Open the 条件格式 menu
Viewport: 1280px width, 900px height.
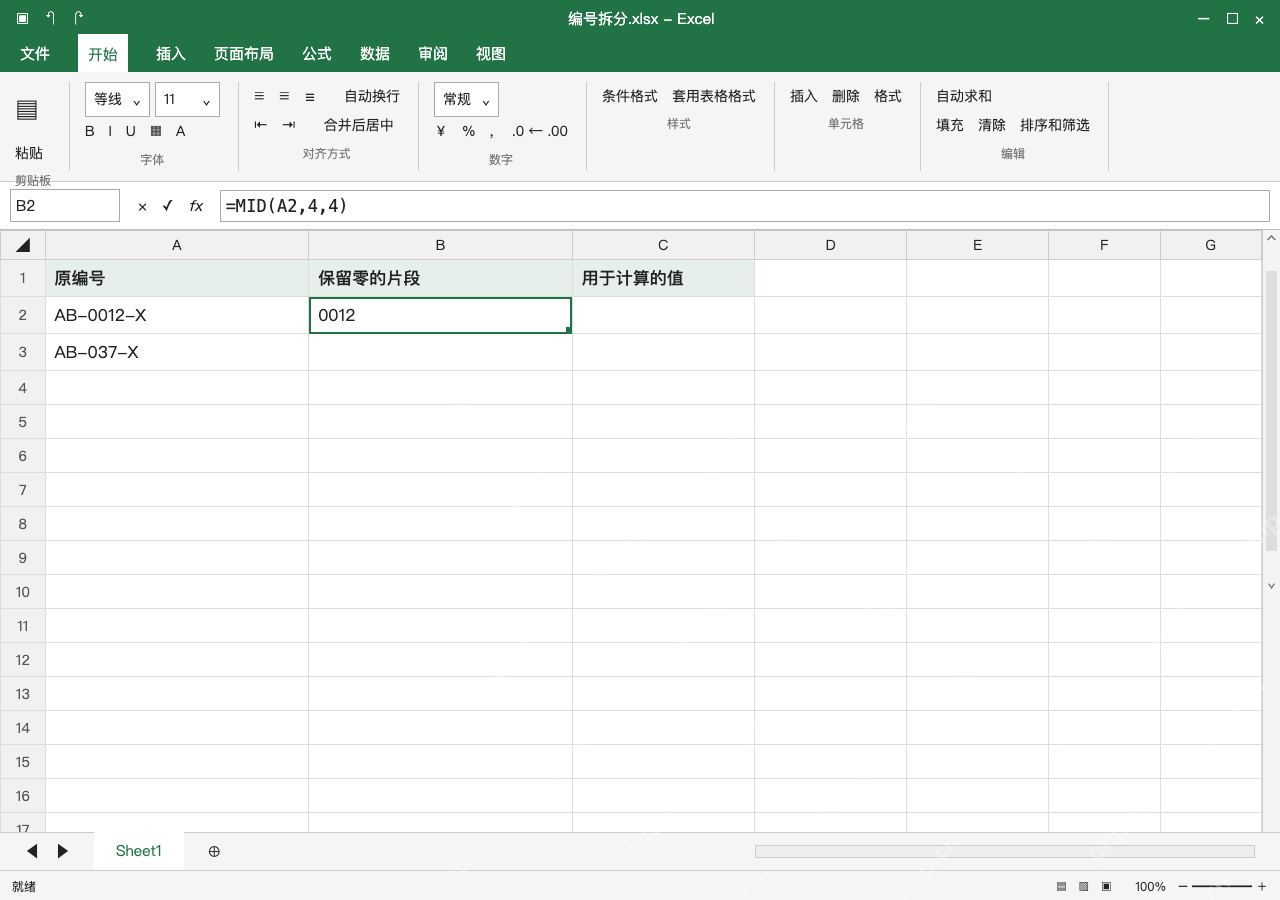point(630,96)
